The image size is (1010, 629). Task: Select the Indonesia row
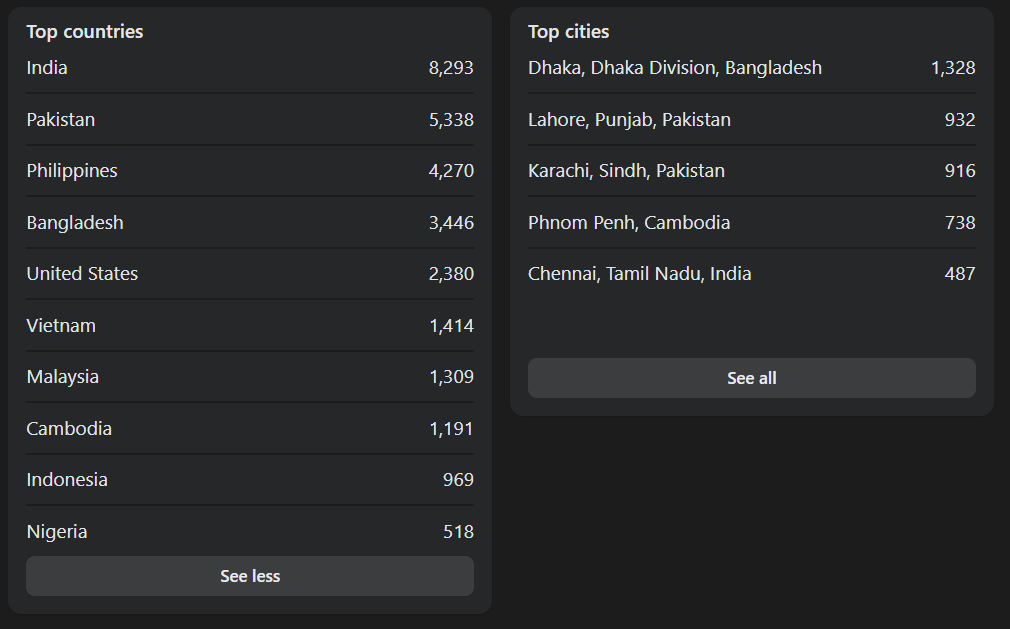tap(250, 480)
